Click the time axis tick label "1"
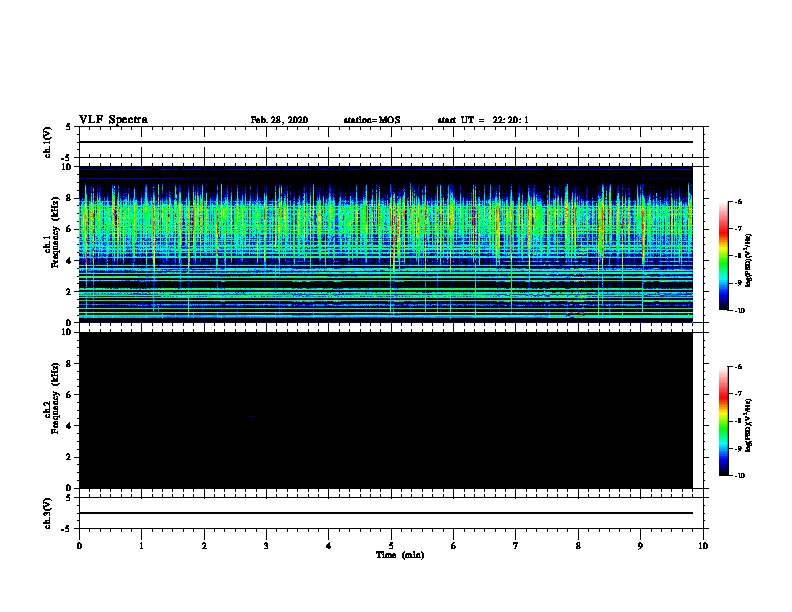792x612 pixels. (x=141, y=546)
